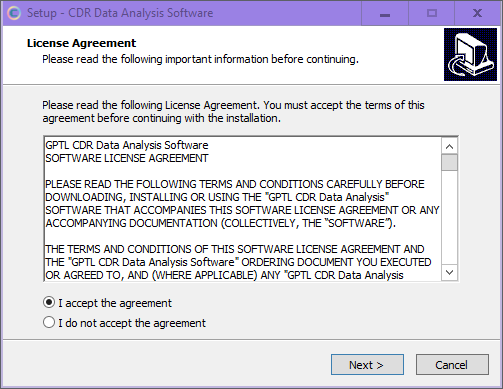This screenshot has height=389, width=503.
Task: Close the CDR Data Analysis Software setup window
Action: (477, 13)
